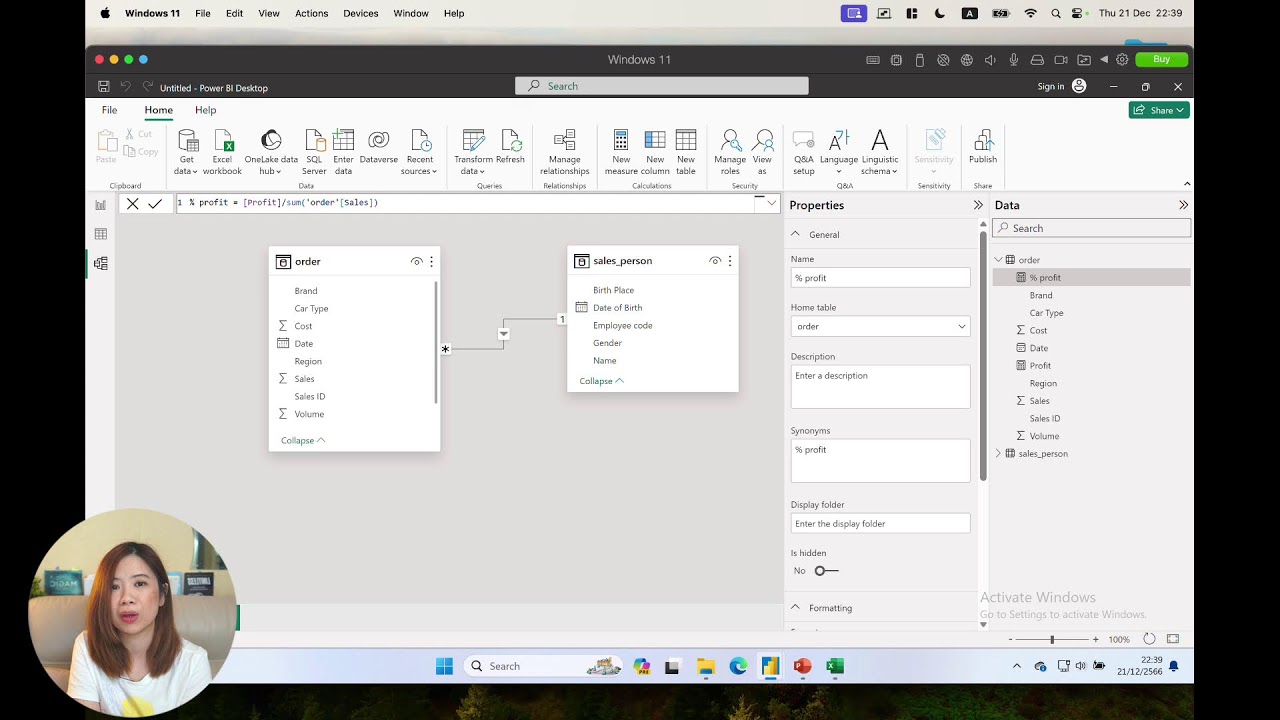Import an Excel workbook
The width and height of the screenshot is (1280, 720).
[x=222, y=152]
